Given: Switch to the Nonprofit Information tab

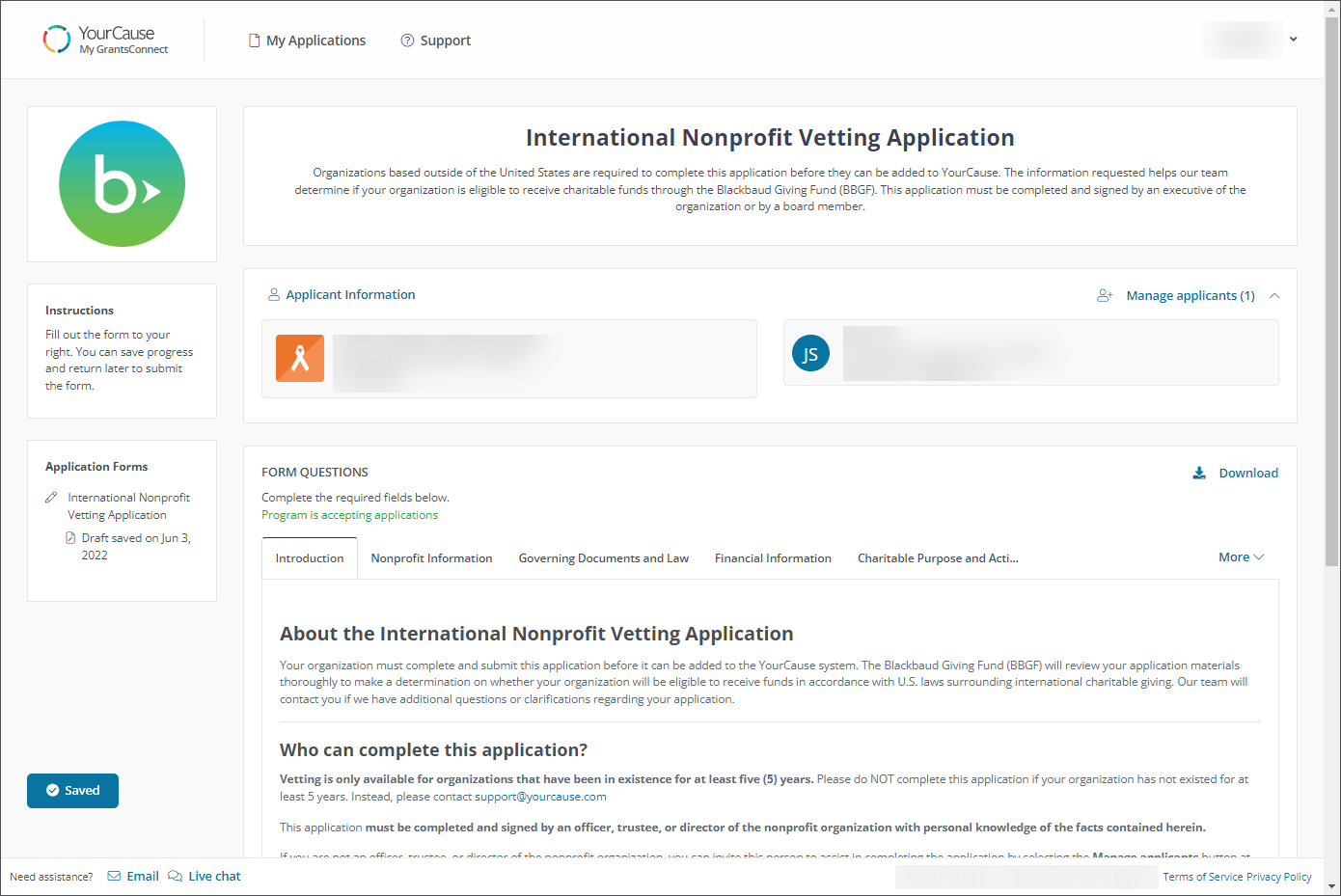Looking at the screenshot, I should tap(431, 558).
